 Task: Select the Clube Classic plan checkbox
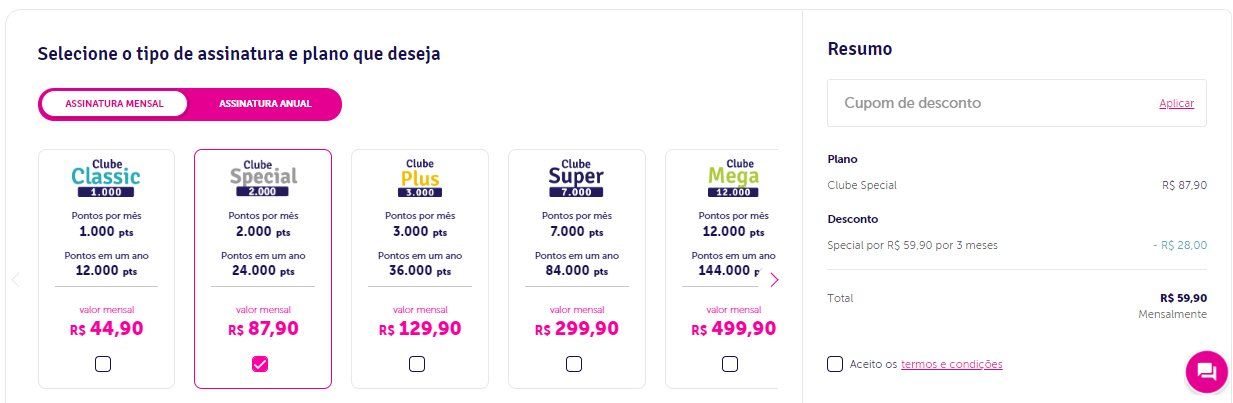point(103,364)
